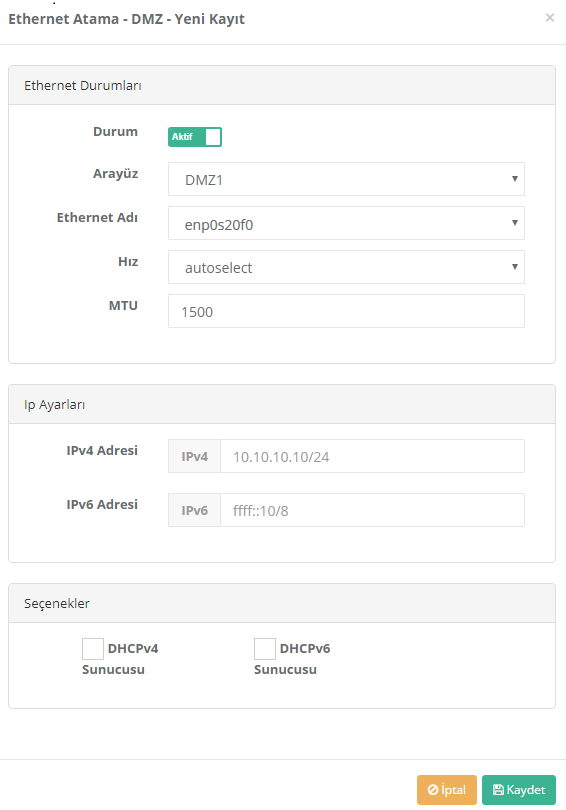566x810 pixels.
Task: Click the IPv6 prefix label addon
Action: tap(194, 510)
